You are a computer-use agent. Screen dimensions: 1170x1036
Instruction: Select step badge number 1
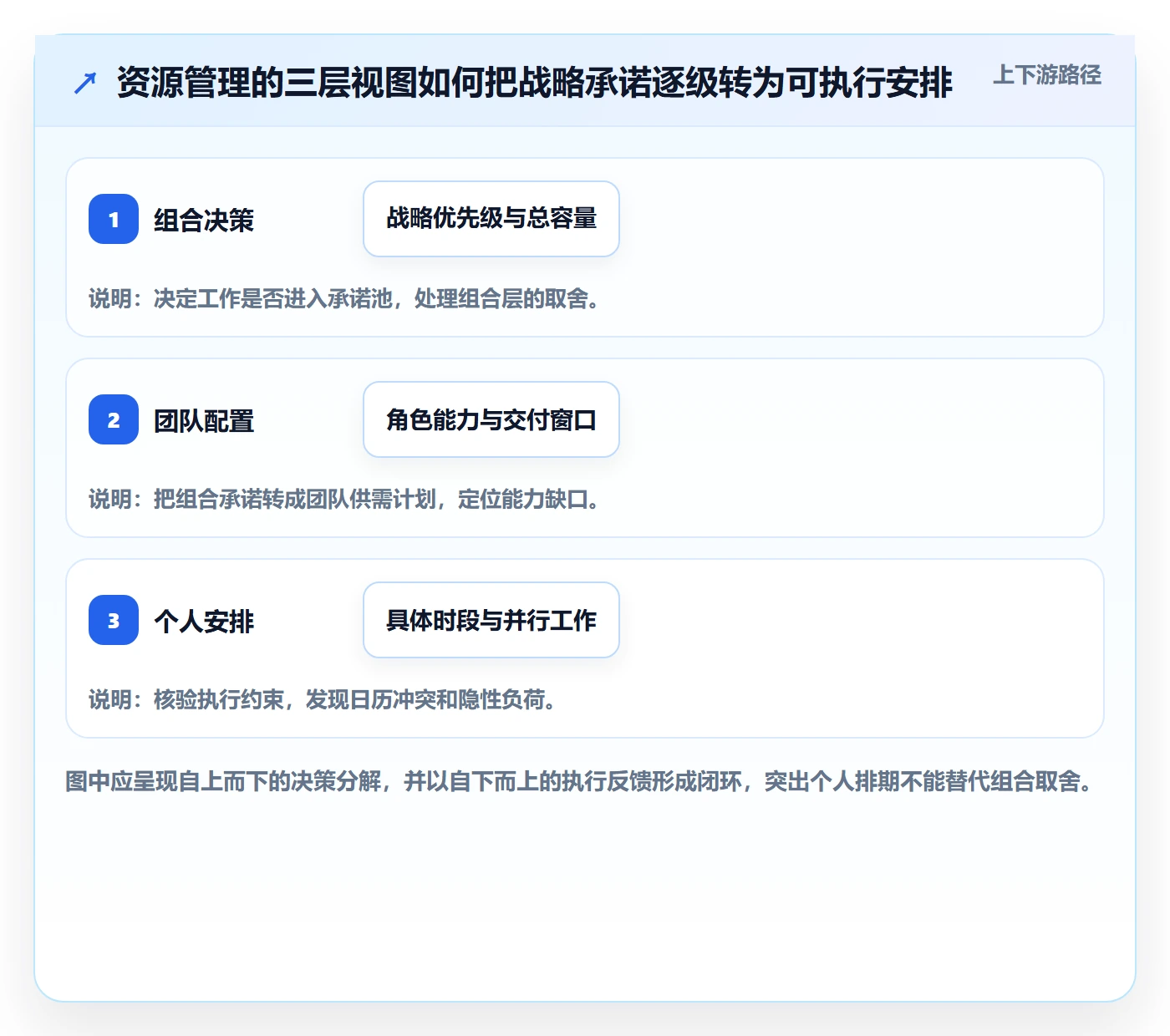[114, 219]
